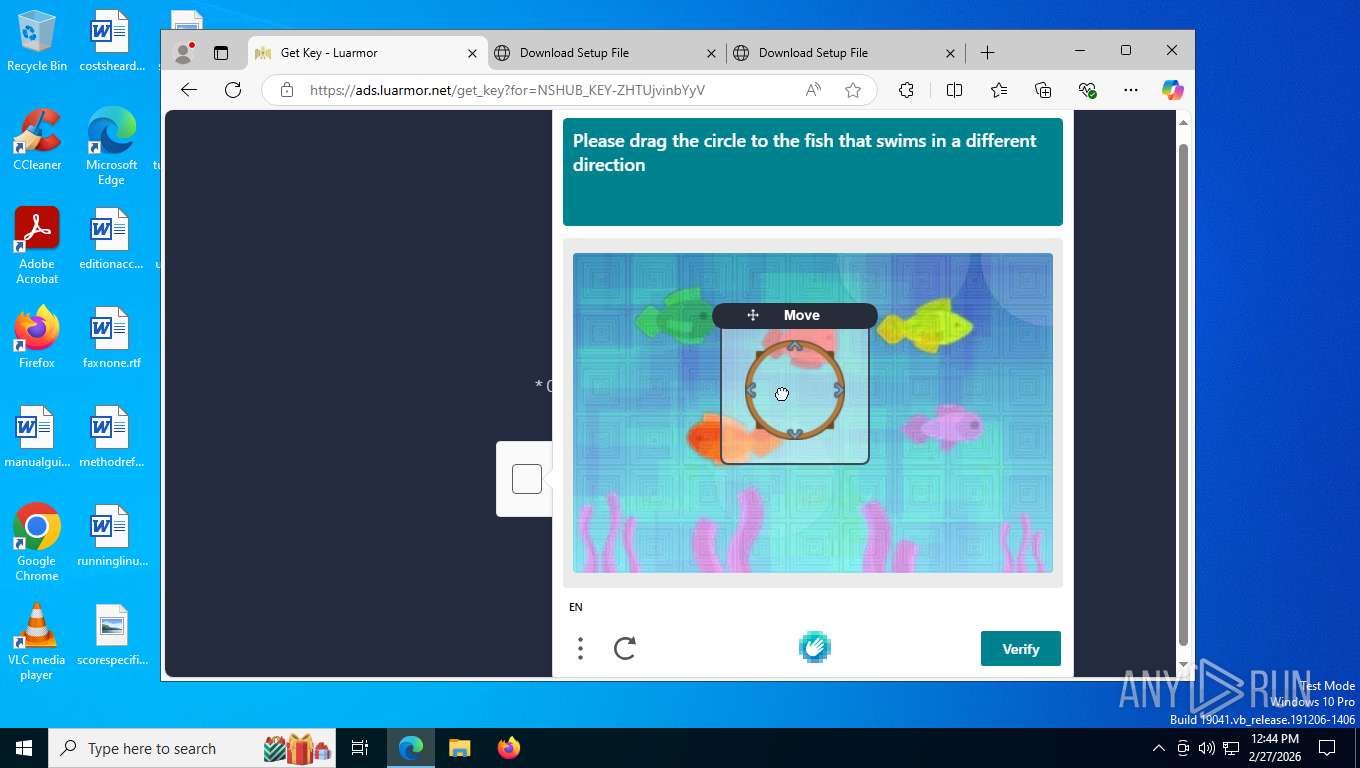Viewport: 1360px width, 768px height.
Task: Close the second Download Setup File tab
Action: click(x=951, y=53)
